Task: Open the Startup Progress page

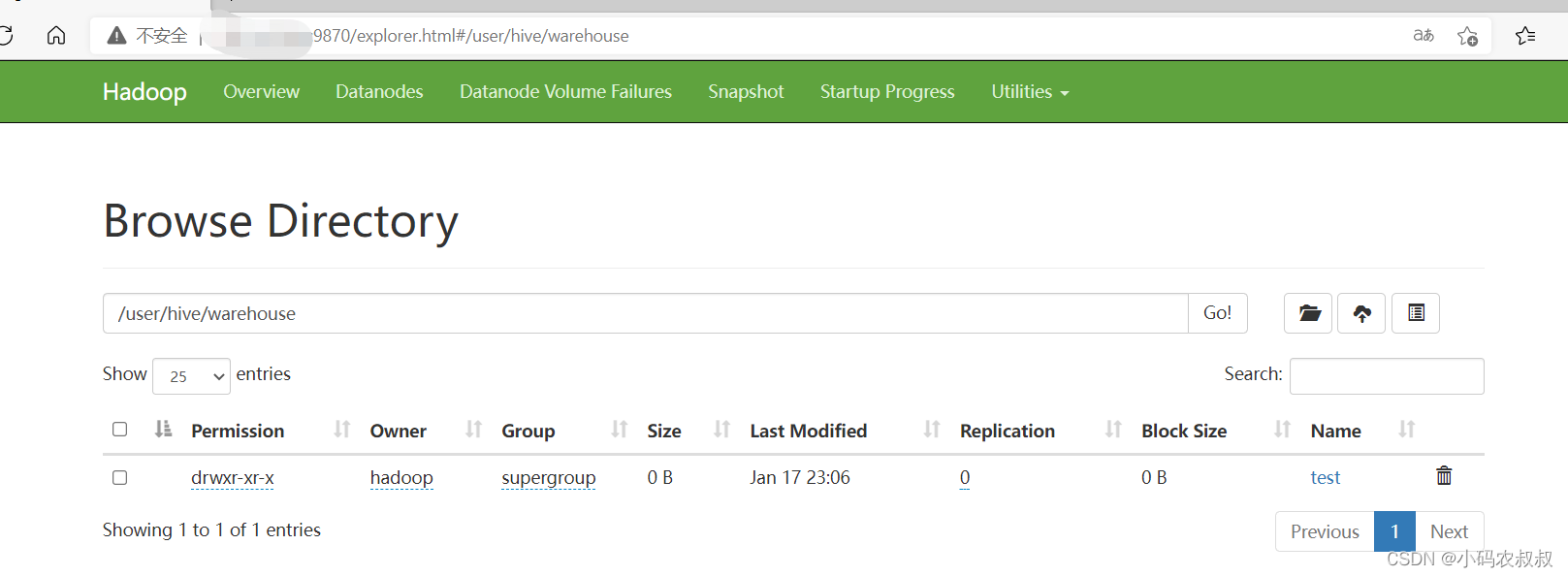Action: [887, 91]
